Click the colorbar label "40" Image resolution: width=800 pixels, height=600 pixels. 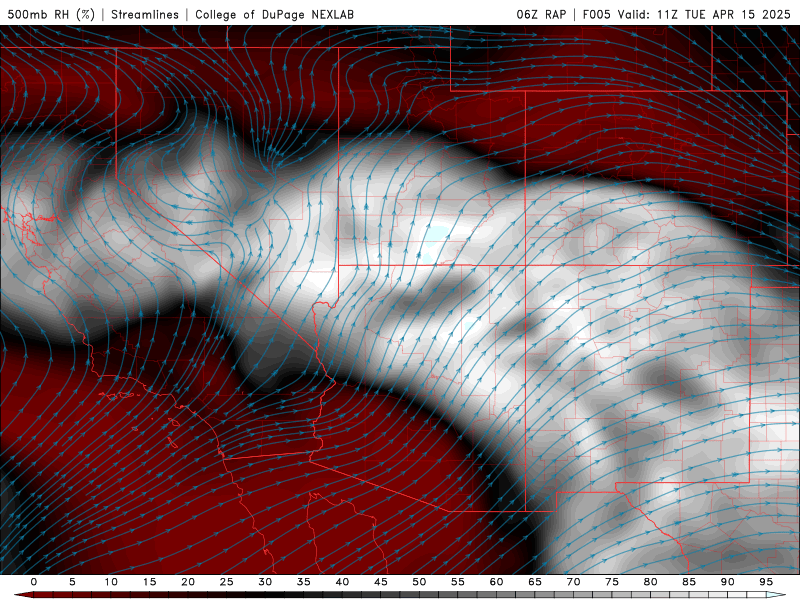(x=342, y=582)
